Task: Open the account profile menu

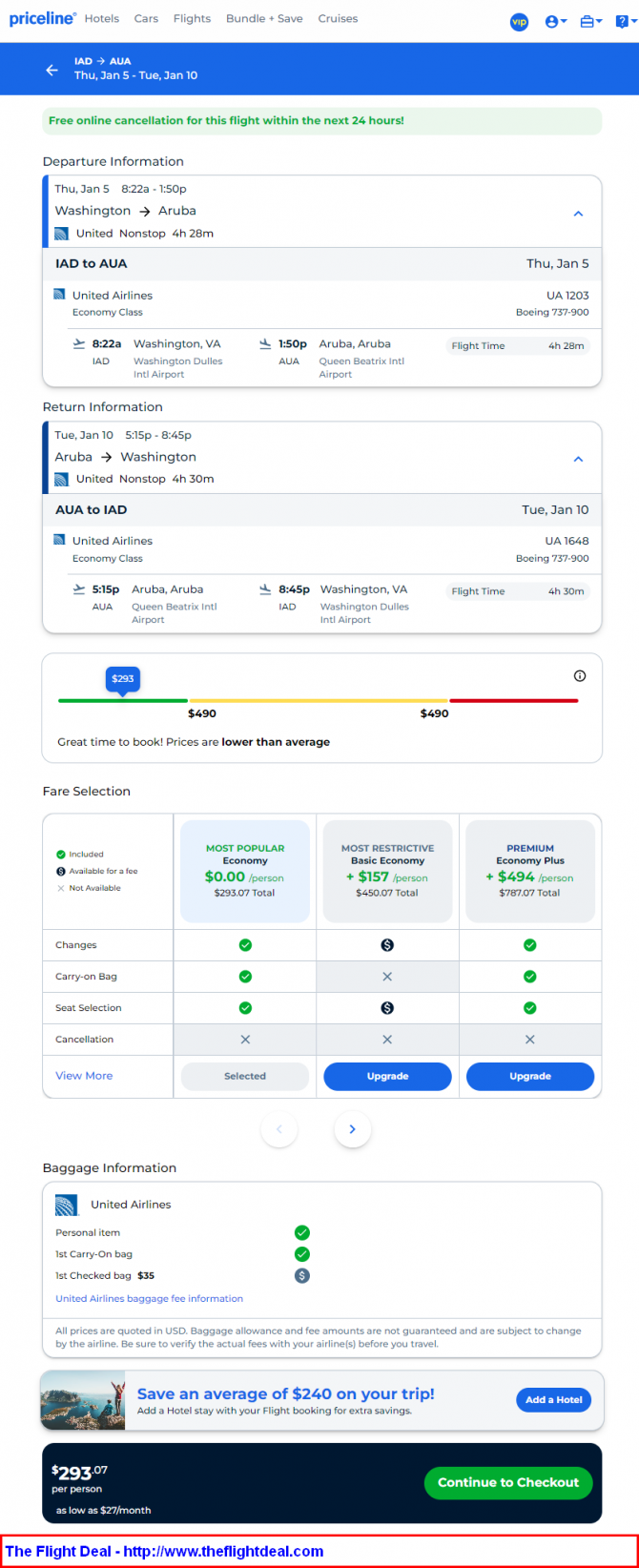Action: tap(555, 22)
